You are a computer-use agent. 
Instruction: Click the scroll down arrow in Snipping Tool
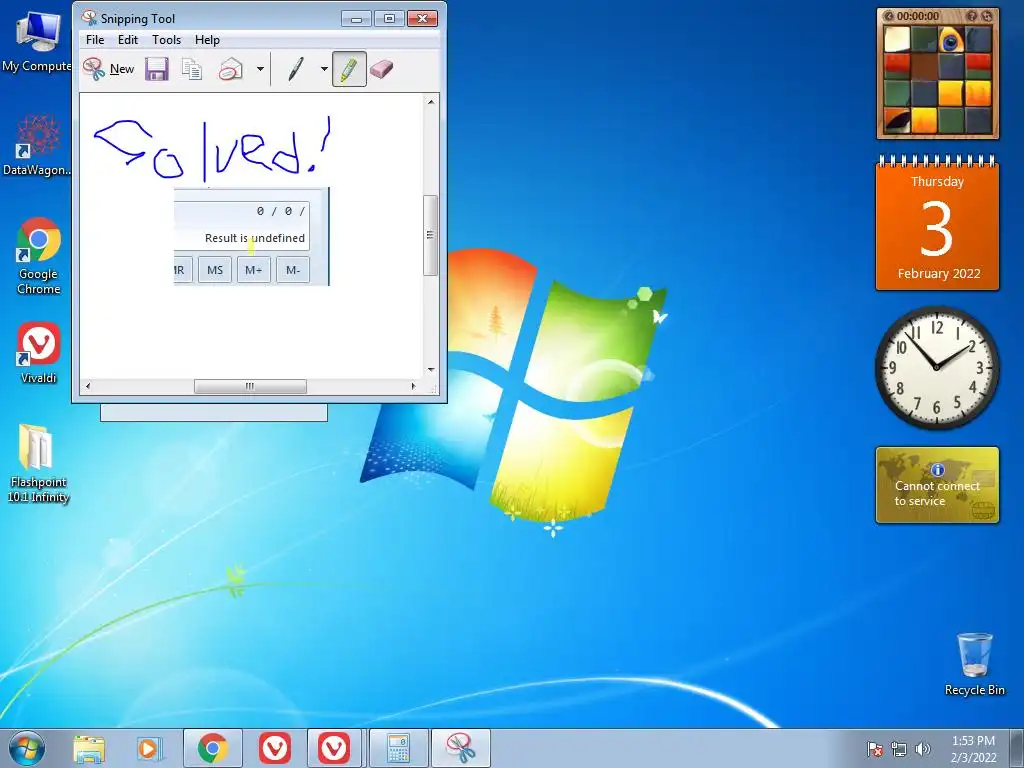pos(431,370)
